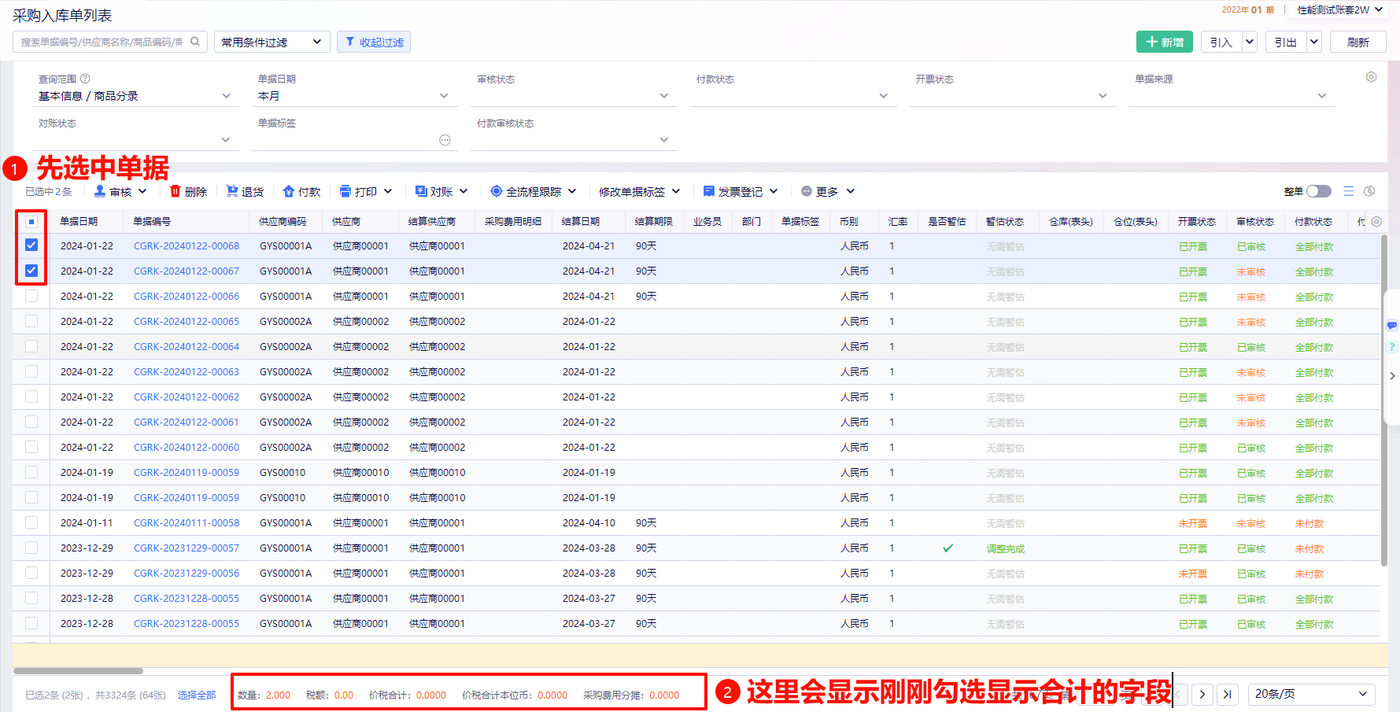Screen dimensions: 1400x712
Task: Expand the 引入 arrow menu
Action: pyautogui.click(x=1249, y=42)
